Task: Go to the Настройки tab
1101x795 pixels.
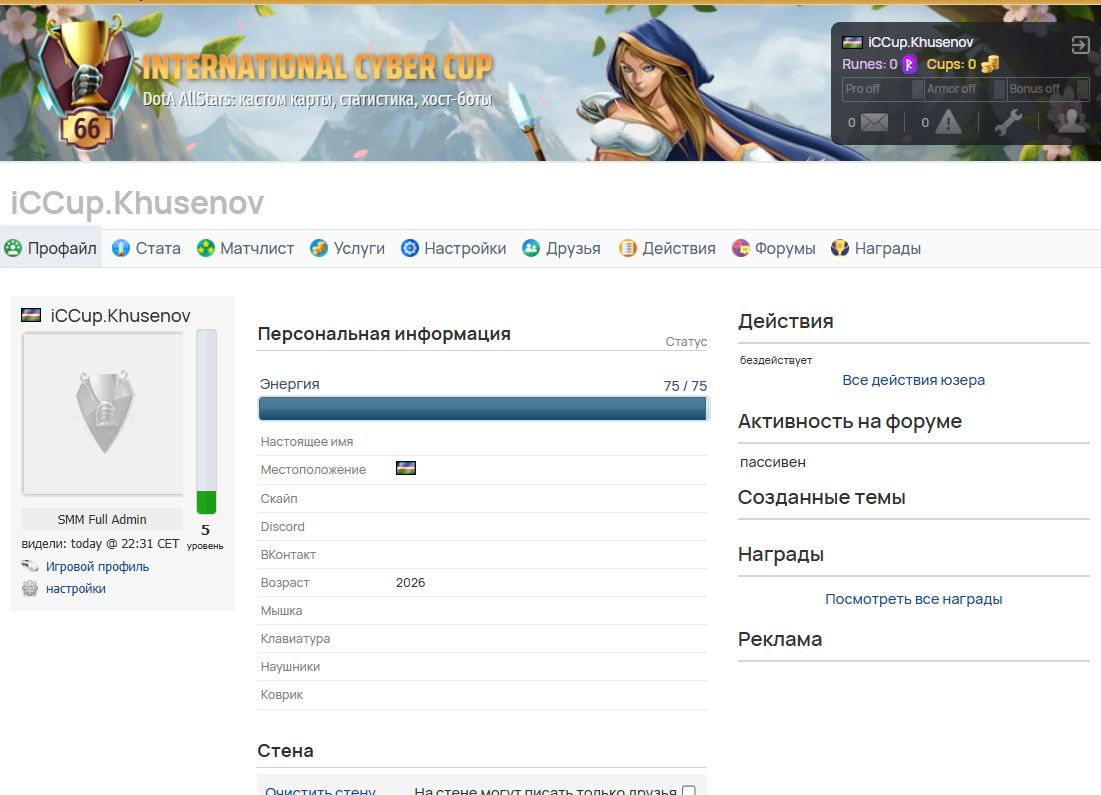Action: tap(454, 248)
